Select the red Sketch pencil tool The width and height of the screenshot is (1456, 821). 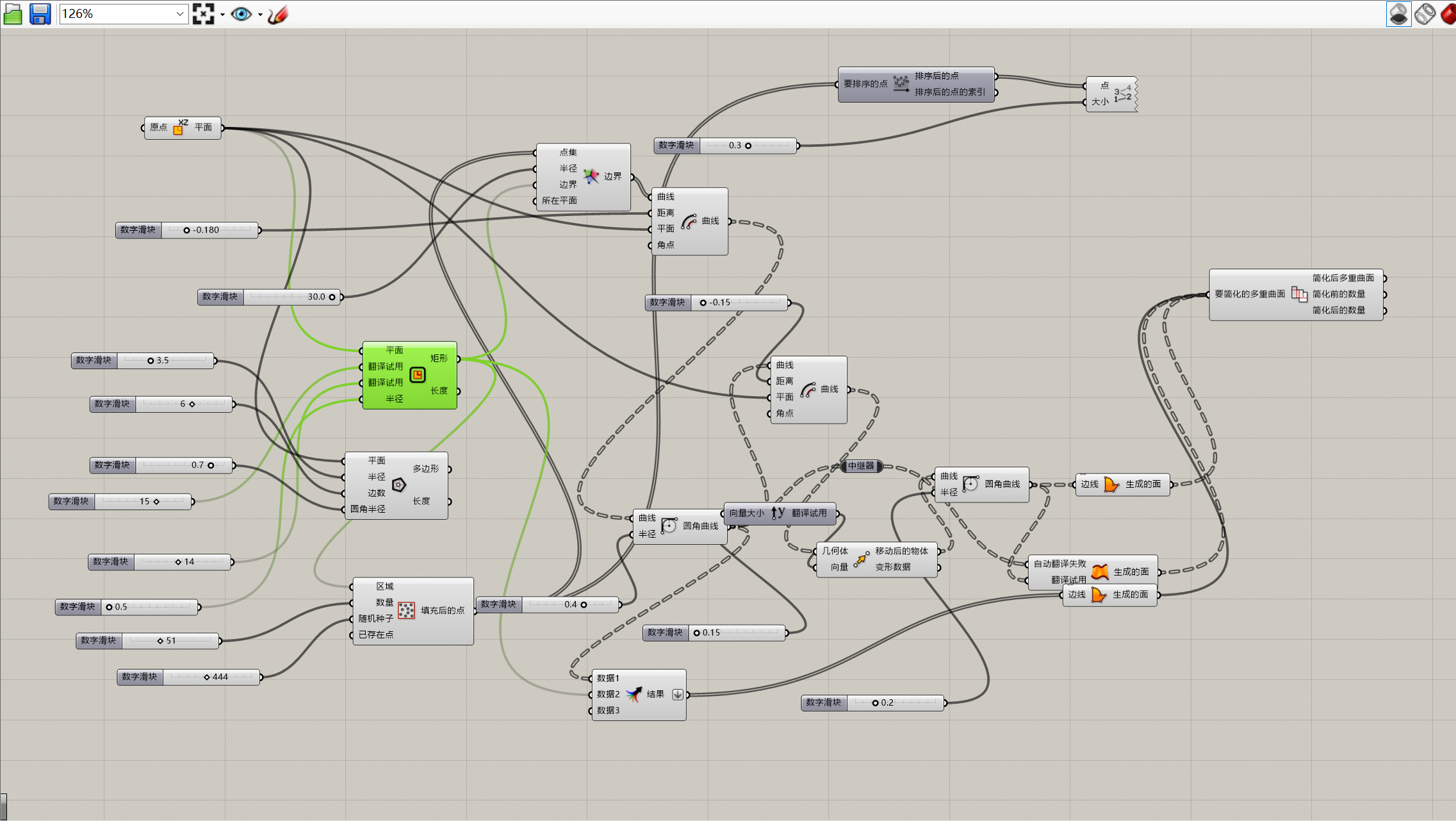click(x=278, y=13)
